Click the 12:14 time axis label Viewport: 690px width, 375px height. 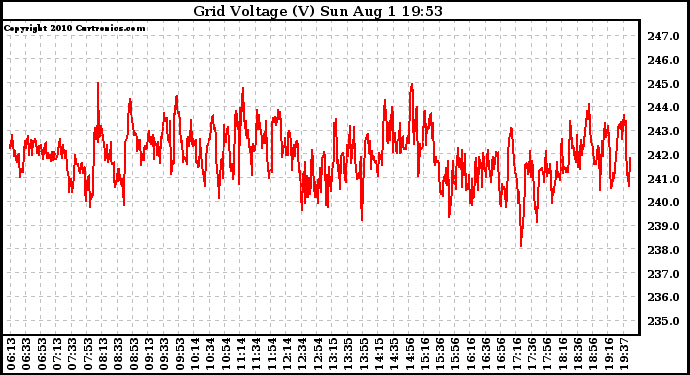point(287,354)
